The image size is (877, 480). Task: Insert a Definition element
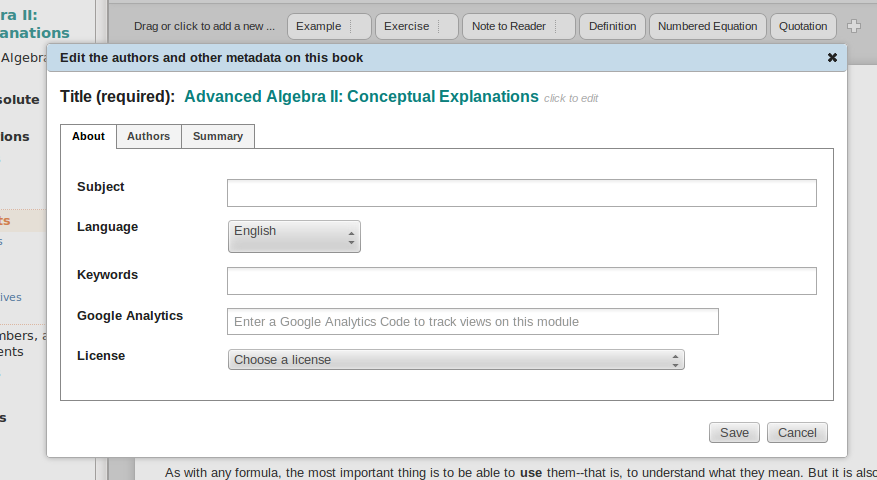pyautogui.click(x=612, y=26)
